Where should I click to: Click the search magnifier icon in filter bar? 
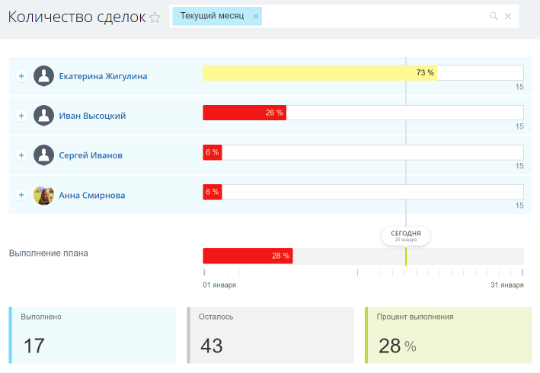tap(494, 16)
